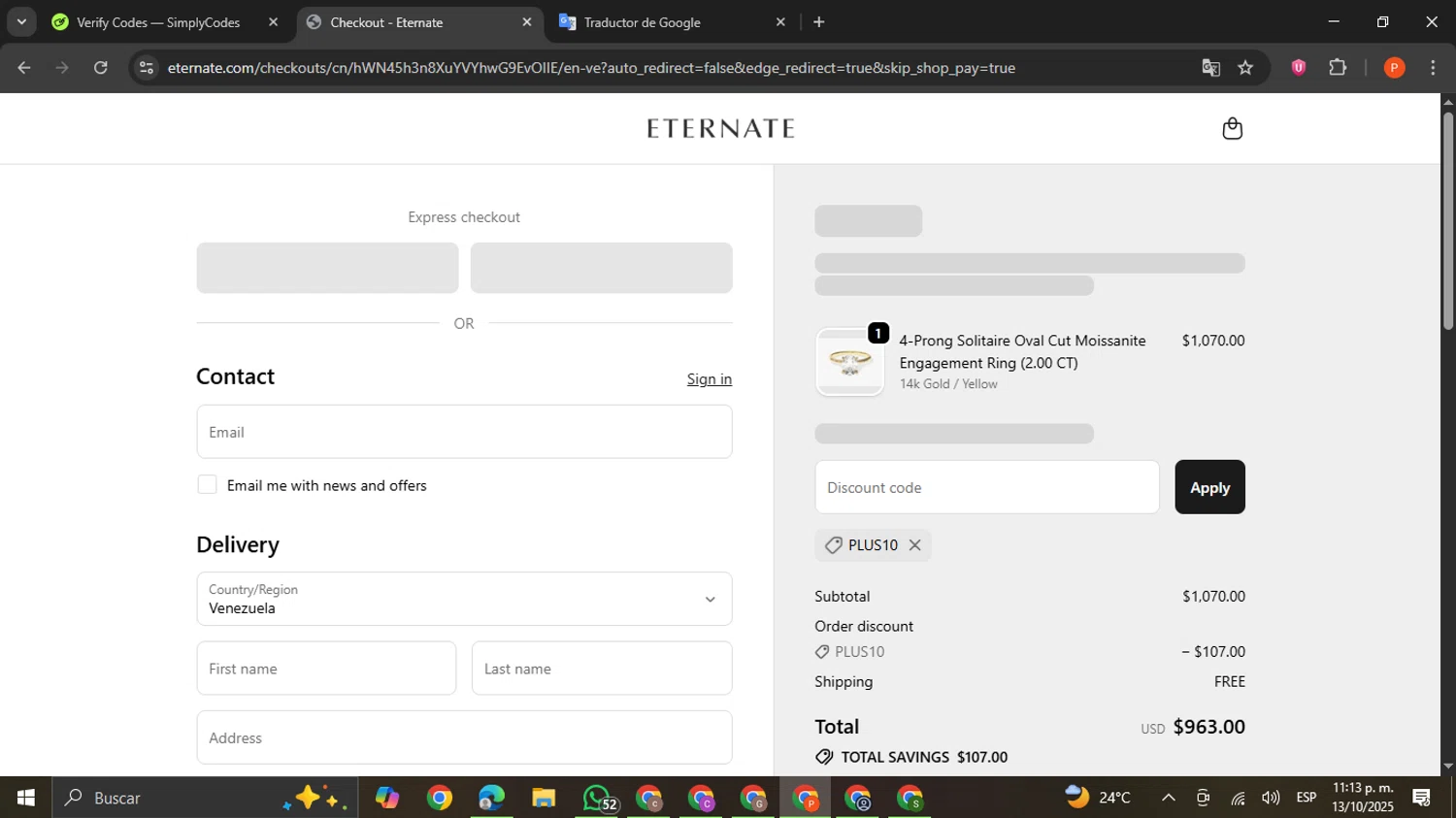Focus the Discount code field
Screen dimensions: 1456x818
click(987, 487)
